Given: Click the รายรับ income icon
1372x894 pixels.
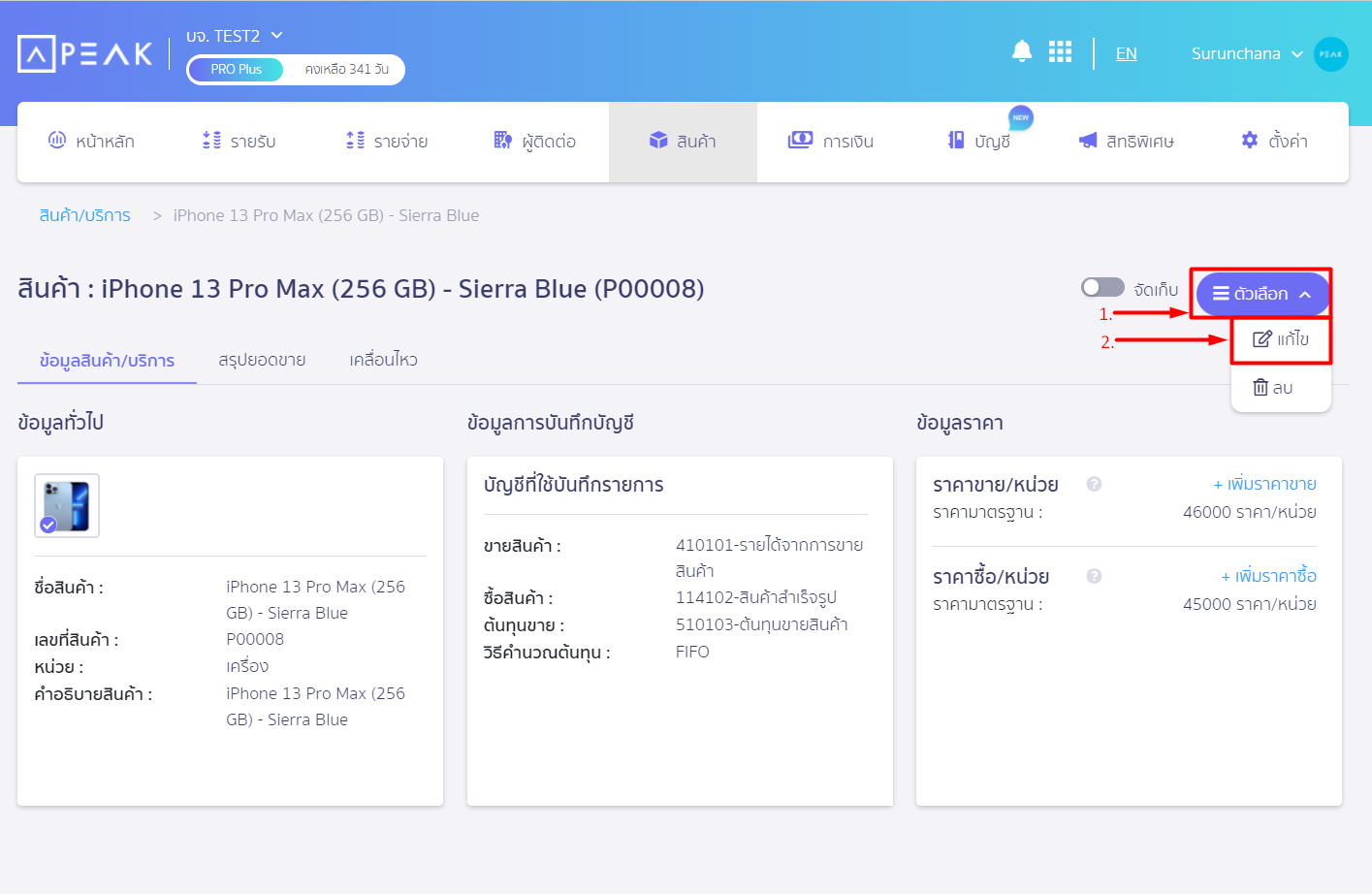Looking at the screenshot, I should (x=211, y=141).
